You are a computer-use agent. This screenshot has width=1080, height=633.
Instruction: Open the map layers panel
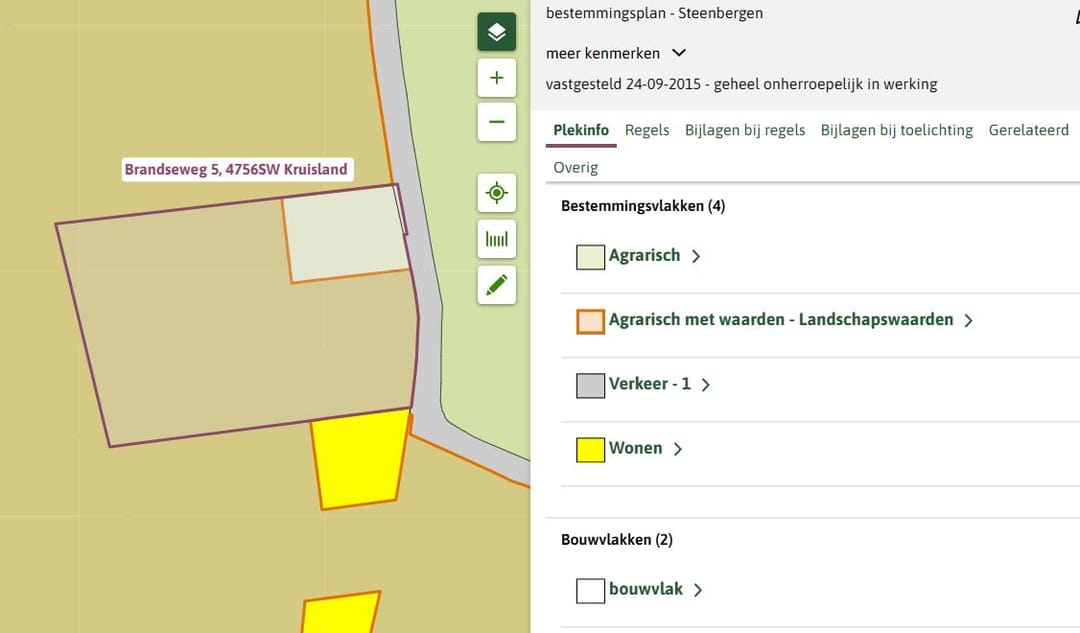496,32
